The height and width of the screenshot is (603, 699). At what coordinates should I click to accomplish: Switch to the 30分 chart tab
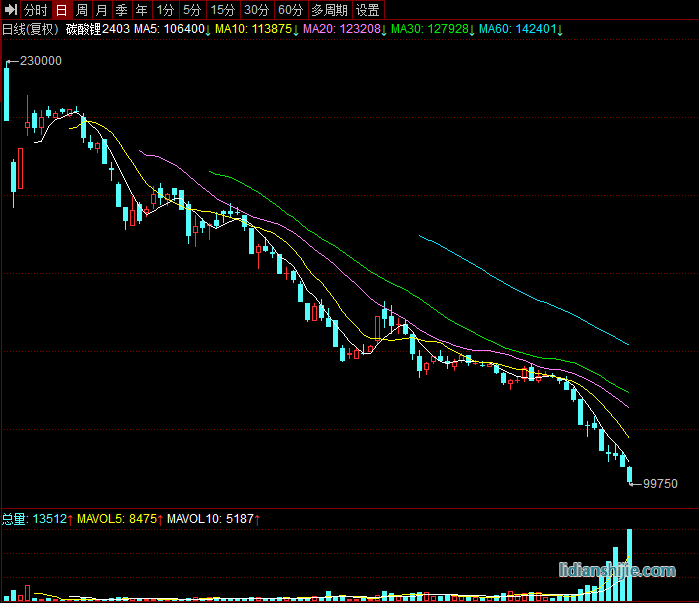pyautogui.click(x=257, y=10)
